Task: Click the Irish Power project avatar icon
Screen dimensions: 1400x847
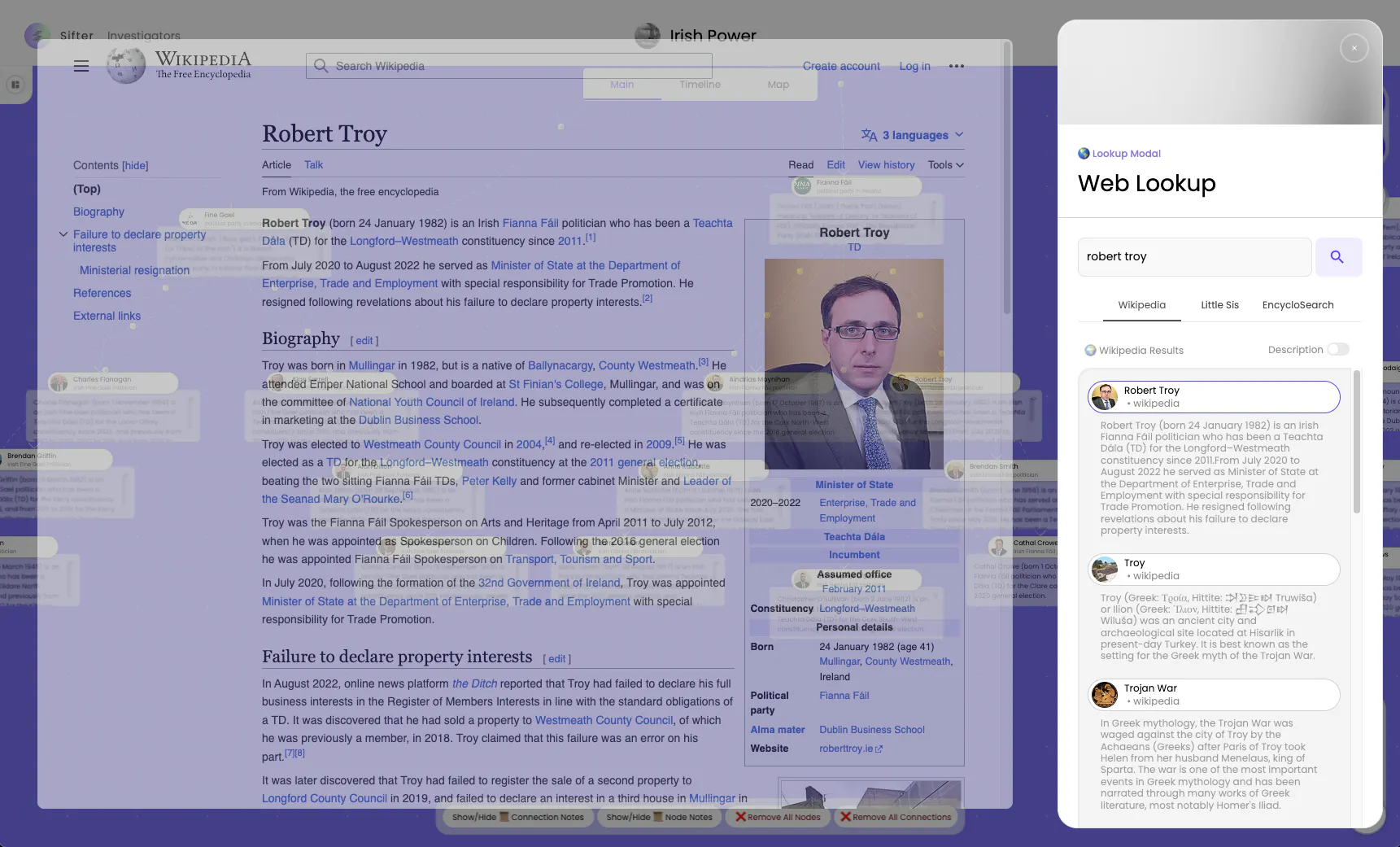Action: 647,35
